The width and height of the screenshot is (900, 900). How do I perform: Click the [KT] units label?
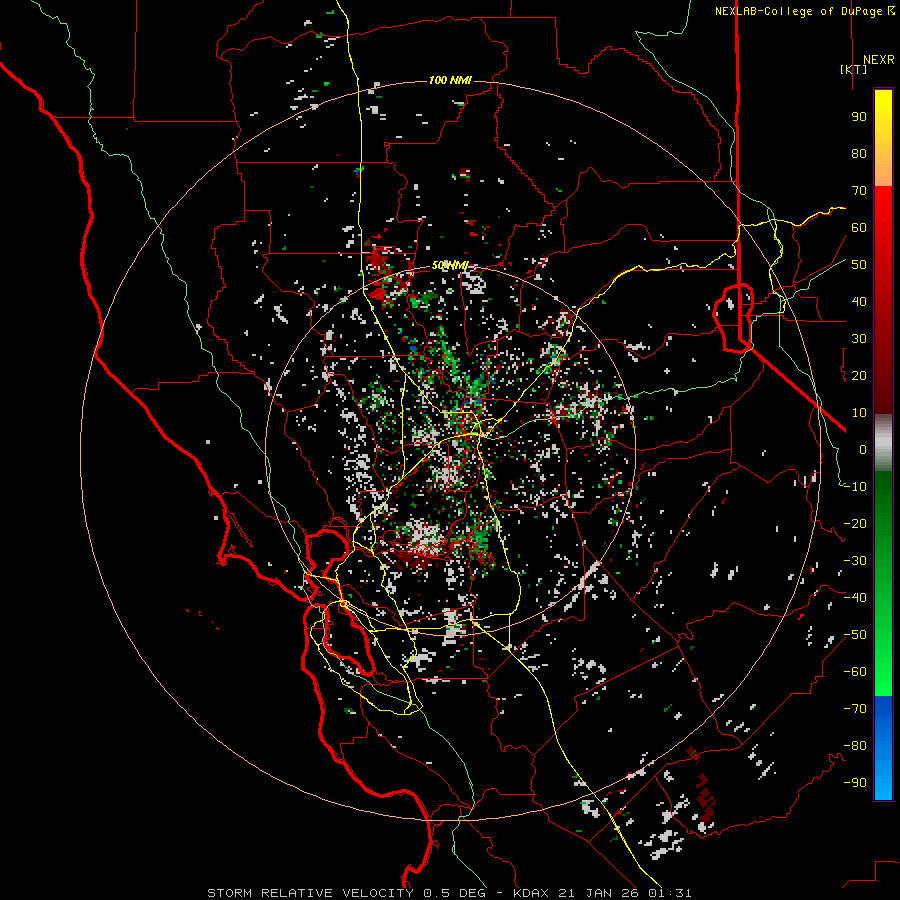[853, 69]
